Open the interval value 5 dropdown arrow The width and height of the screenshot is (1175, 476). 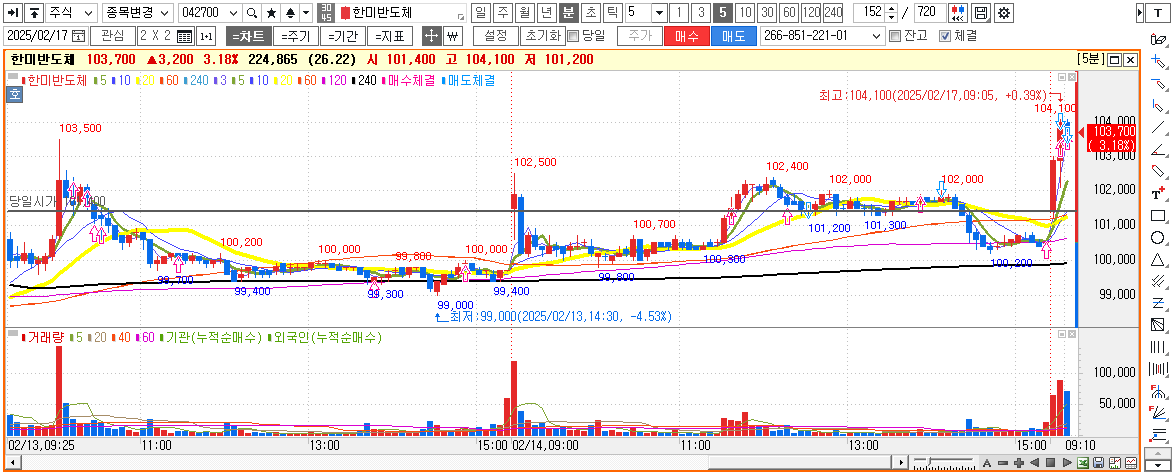pos(659,13)
